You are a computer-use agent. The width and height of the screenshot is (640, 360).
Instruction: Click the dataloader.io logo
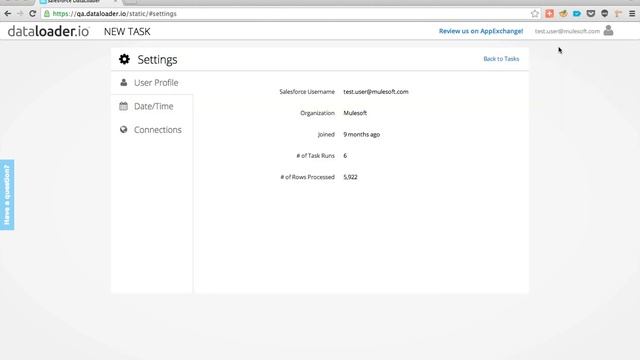point(48,31)
